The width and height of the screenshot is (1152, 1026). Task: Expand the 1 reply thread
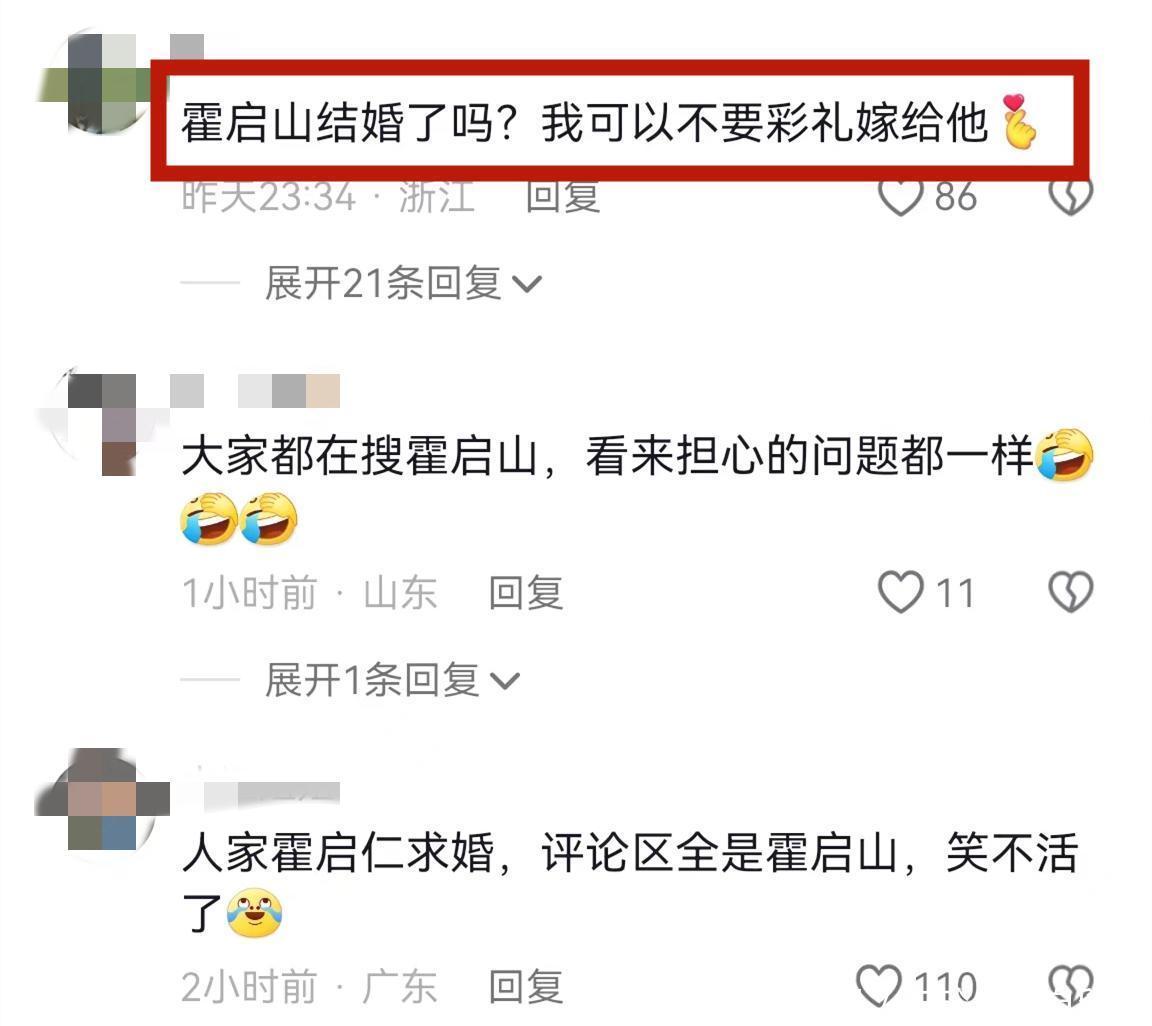tap(392, 680)
